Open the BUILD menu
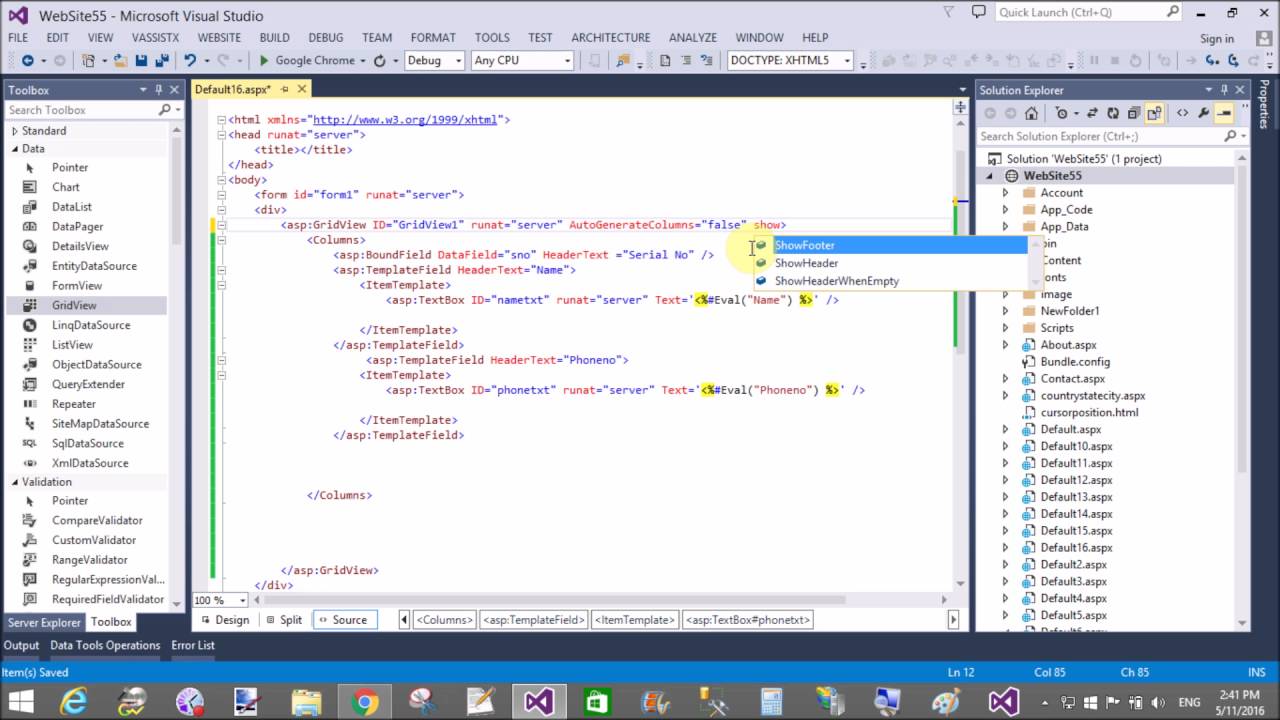 click(274, 37)
